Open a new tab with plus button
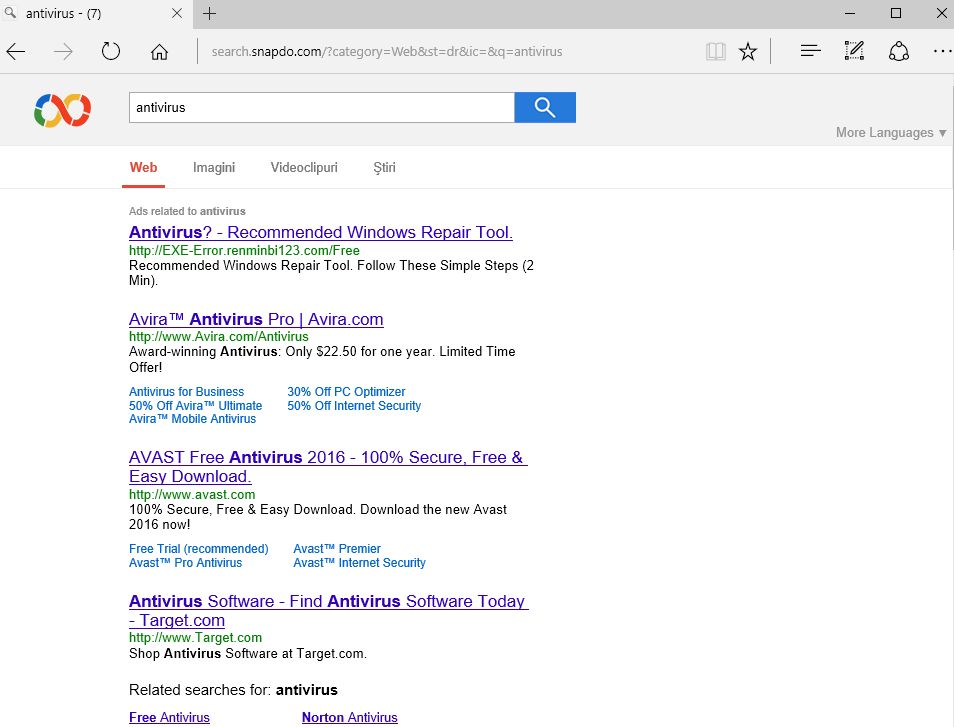This screenshot has width=954, height=727. coord(209,13)
